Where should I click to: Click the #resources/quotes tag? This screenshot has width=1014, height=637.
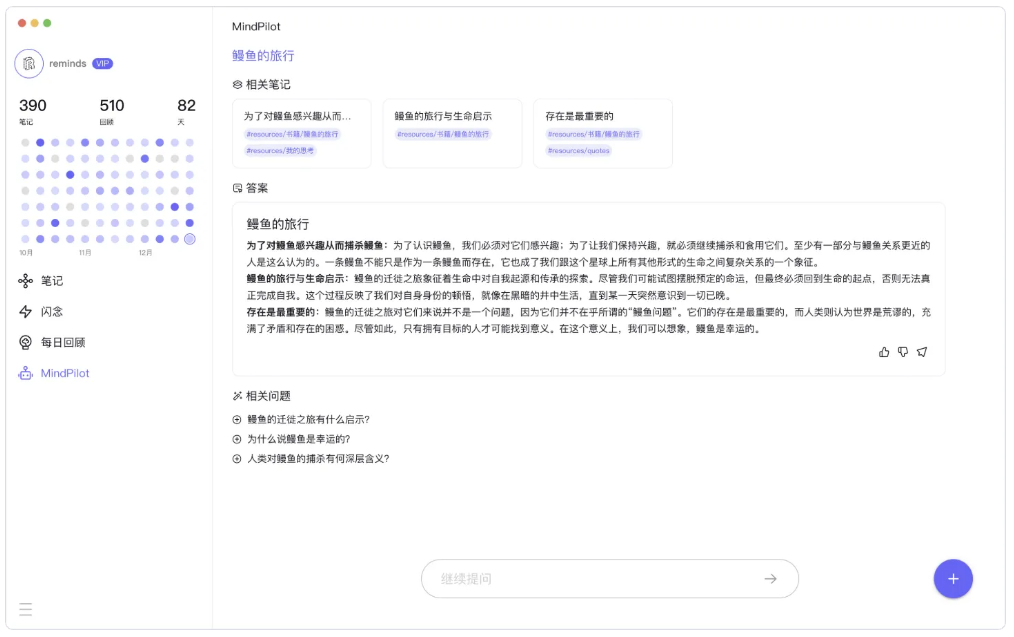578,151
